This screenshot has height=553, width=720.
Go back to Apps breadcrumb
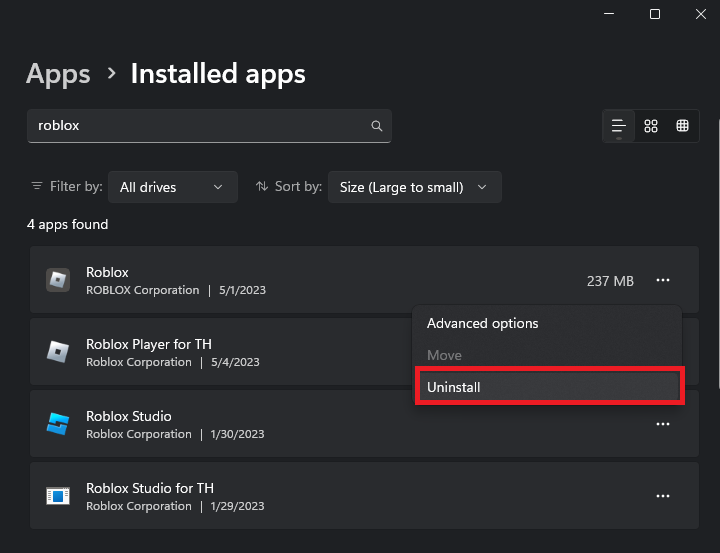coord(58,74)
